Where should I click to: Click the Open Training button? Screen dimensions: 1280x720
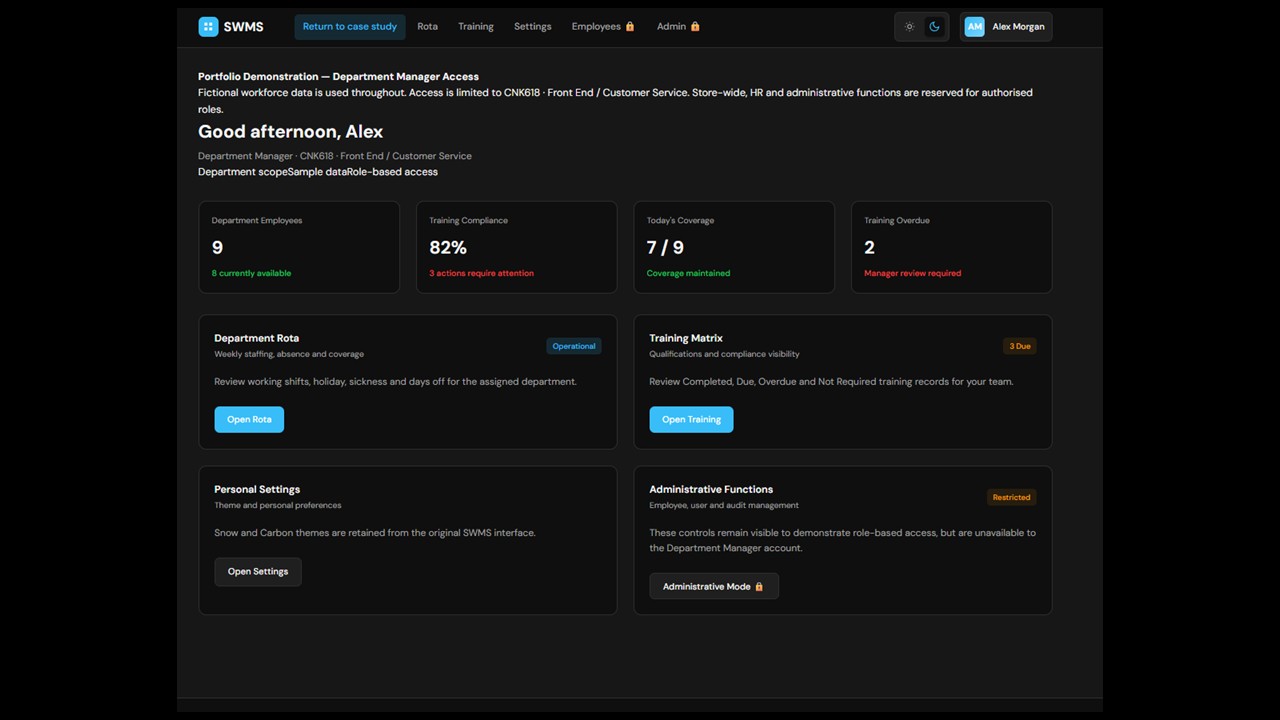coord(691,420)
